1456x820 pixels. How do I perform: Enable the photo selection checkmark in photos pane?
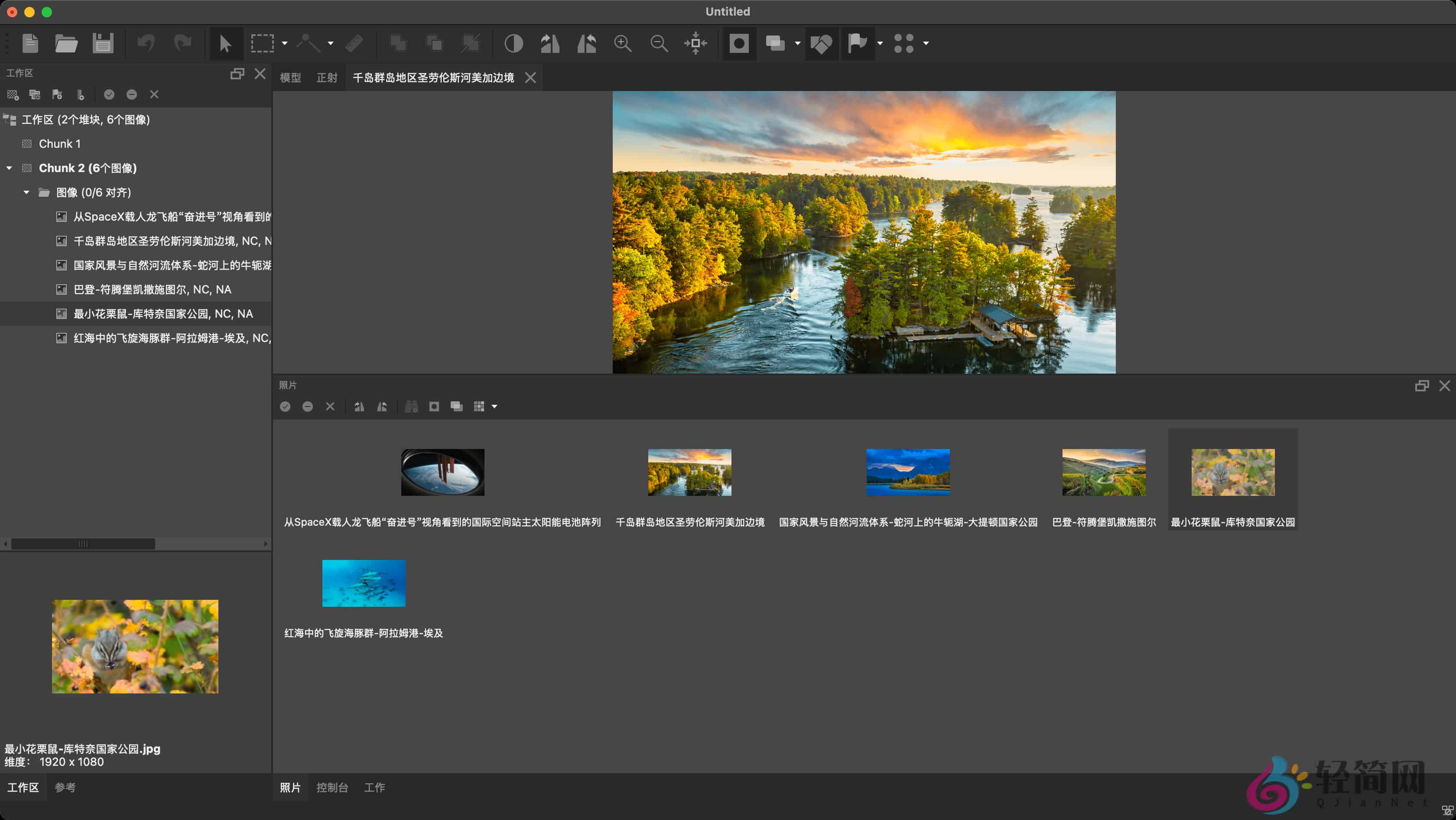tap(286, 407)
